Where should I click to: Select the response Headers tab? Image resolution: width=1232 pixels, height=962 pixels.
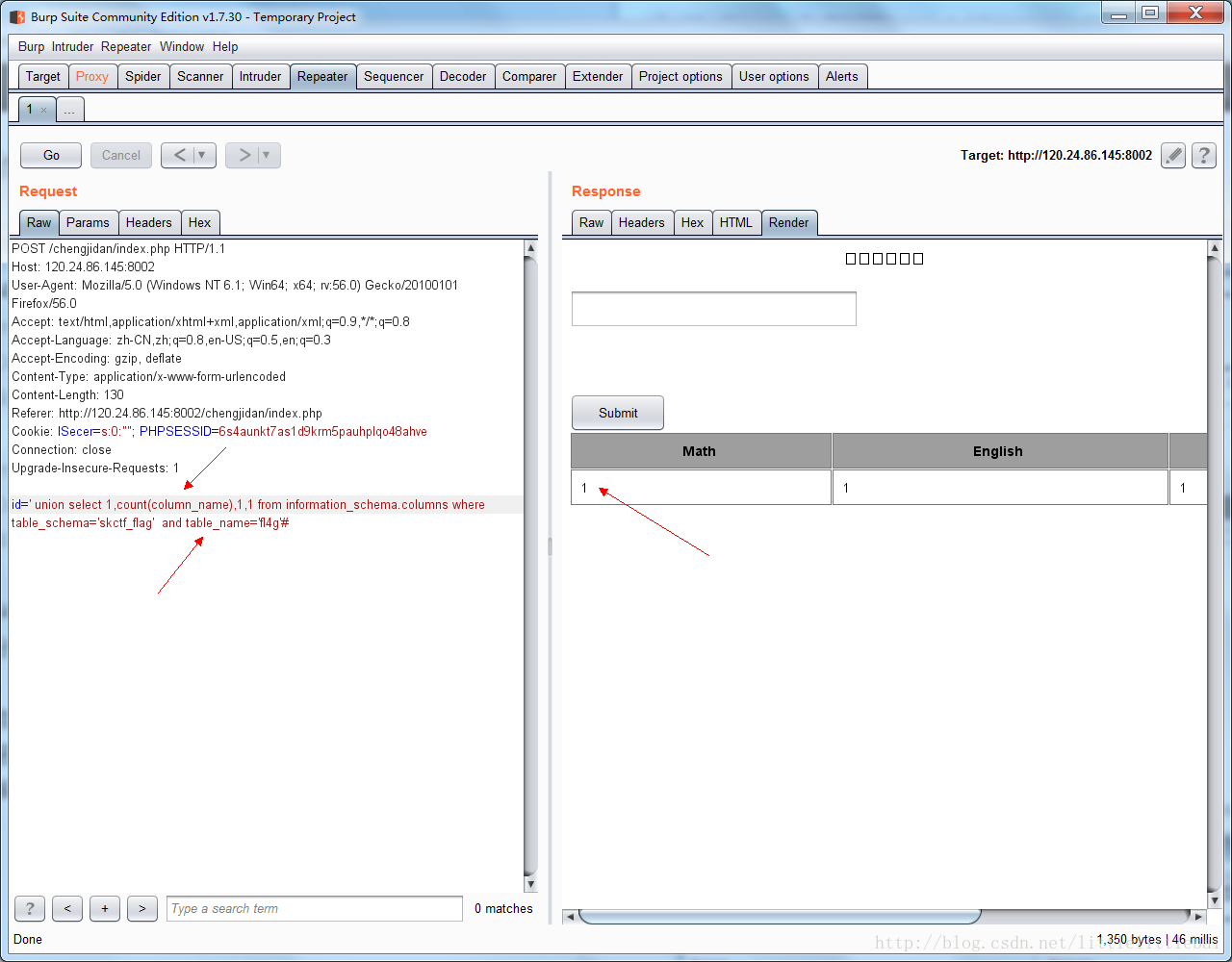click(x=642, y=222)
